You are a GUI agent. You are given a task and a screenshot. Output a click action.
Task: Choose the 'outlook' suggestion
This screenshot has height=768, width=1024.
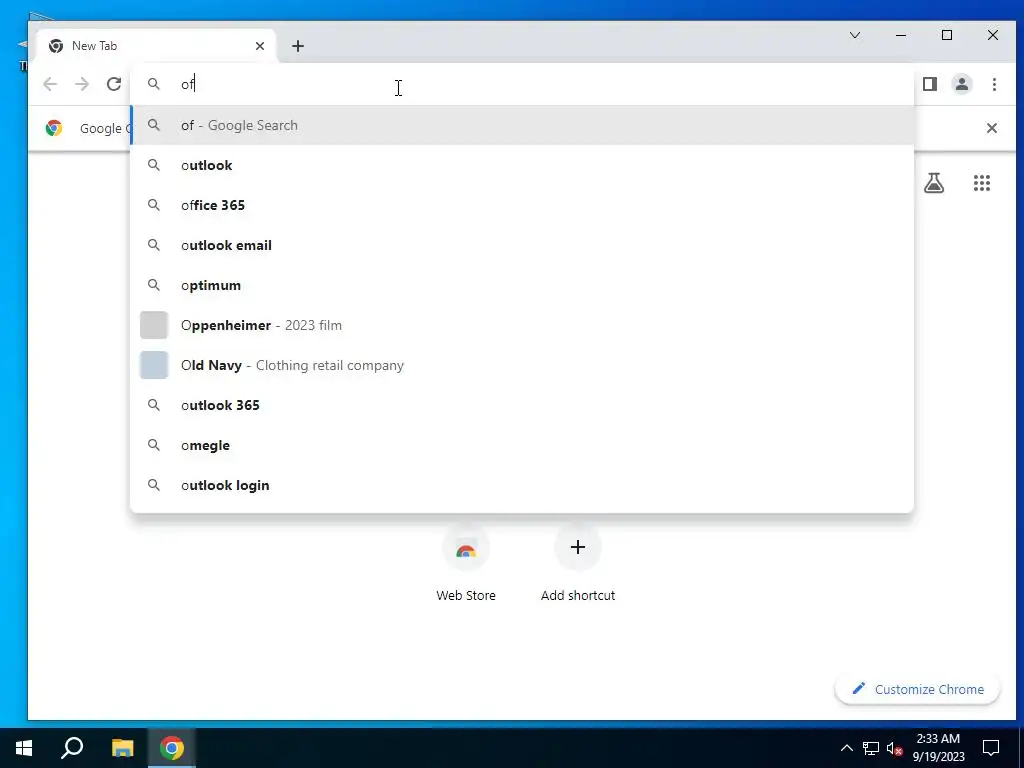pyautogui.click(x=522, y=165)
